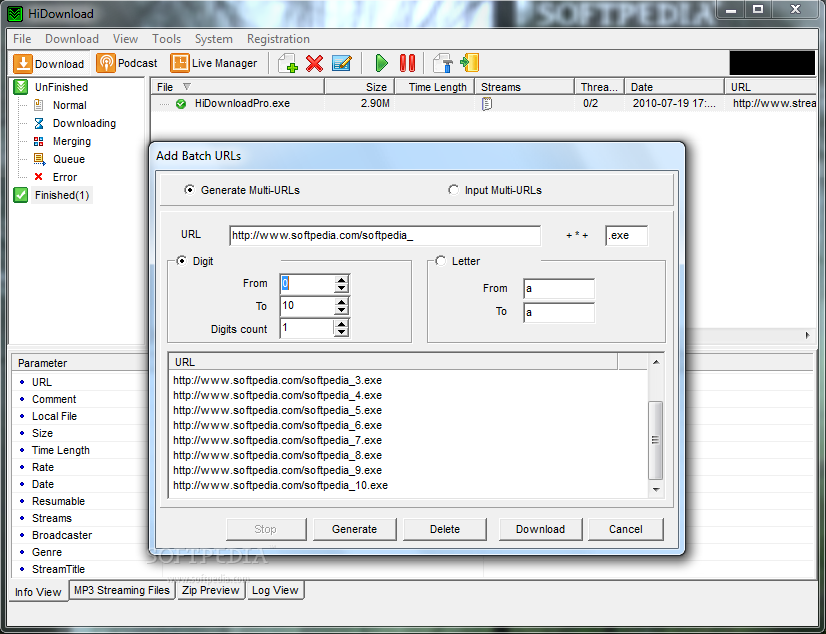Click the green start download icon
Viewport: 826px width, 634px height.
tap(381, 63)
